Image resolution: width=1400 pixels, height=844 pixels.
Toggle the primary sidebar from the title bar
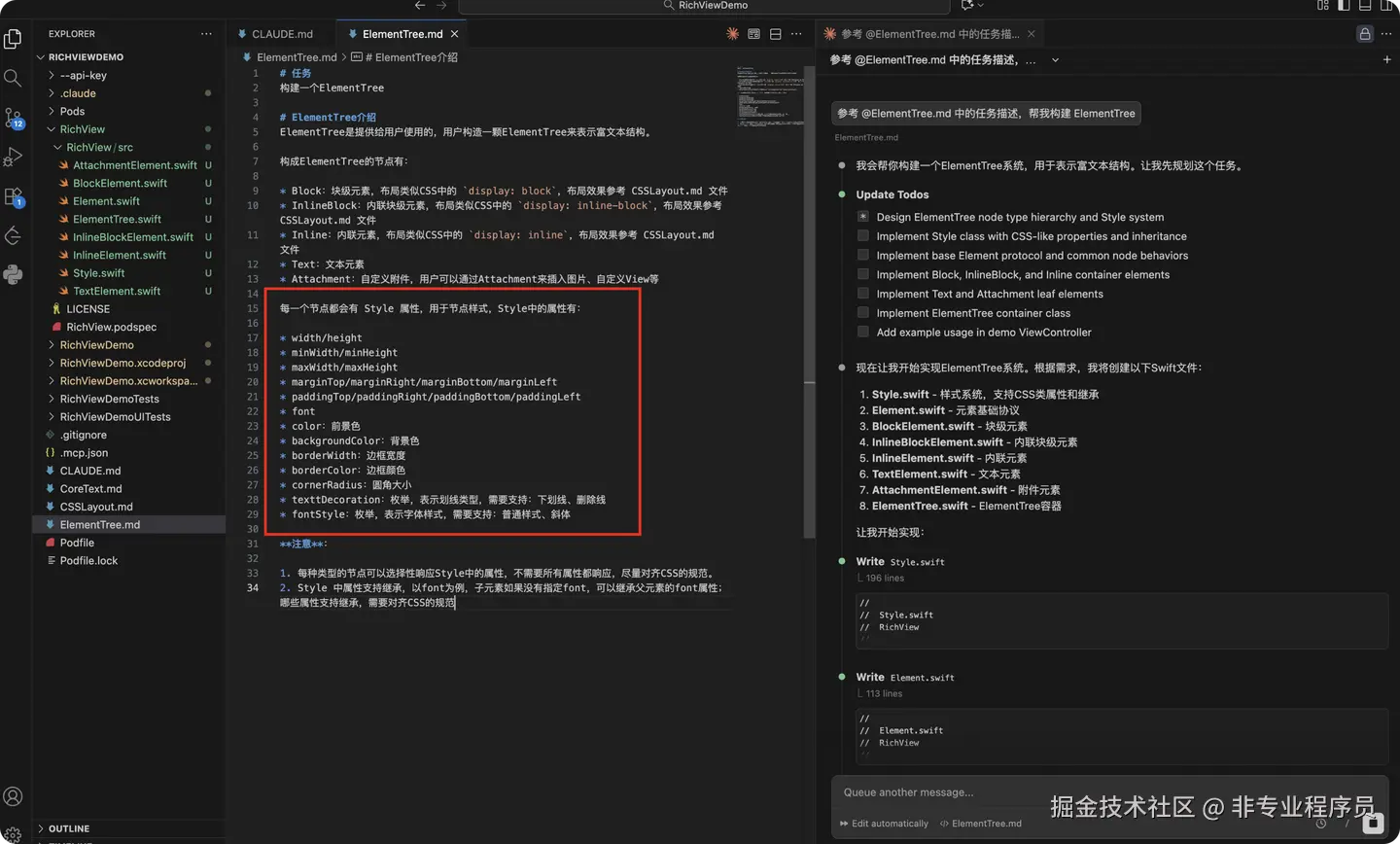pos(1344,6)
